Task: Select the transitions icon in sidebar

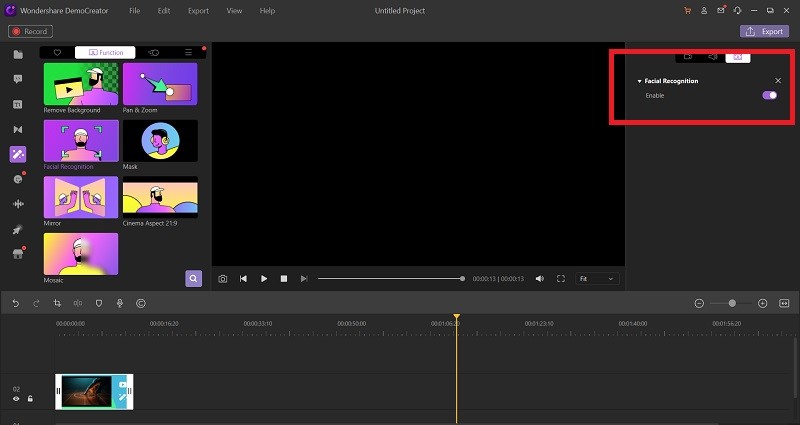Action: (x=18, y=130)
